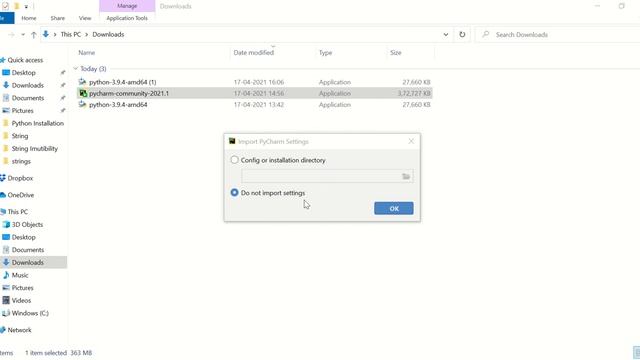Open Customize Quick Access Toolbar dropdown

pos(26,7)
